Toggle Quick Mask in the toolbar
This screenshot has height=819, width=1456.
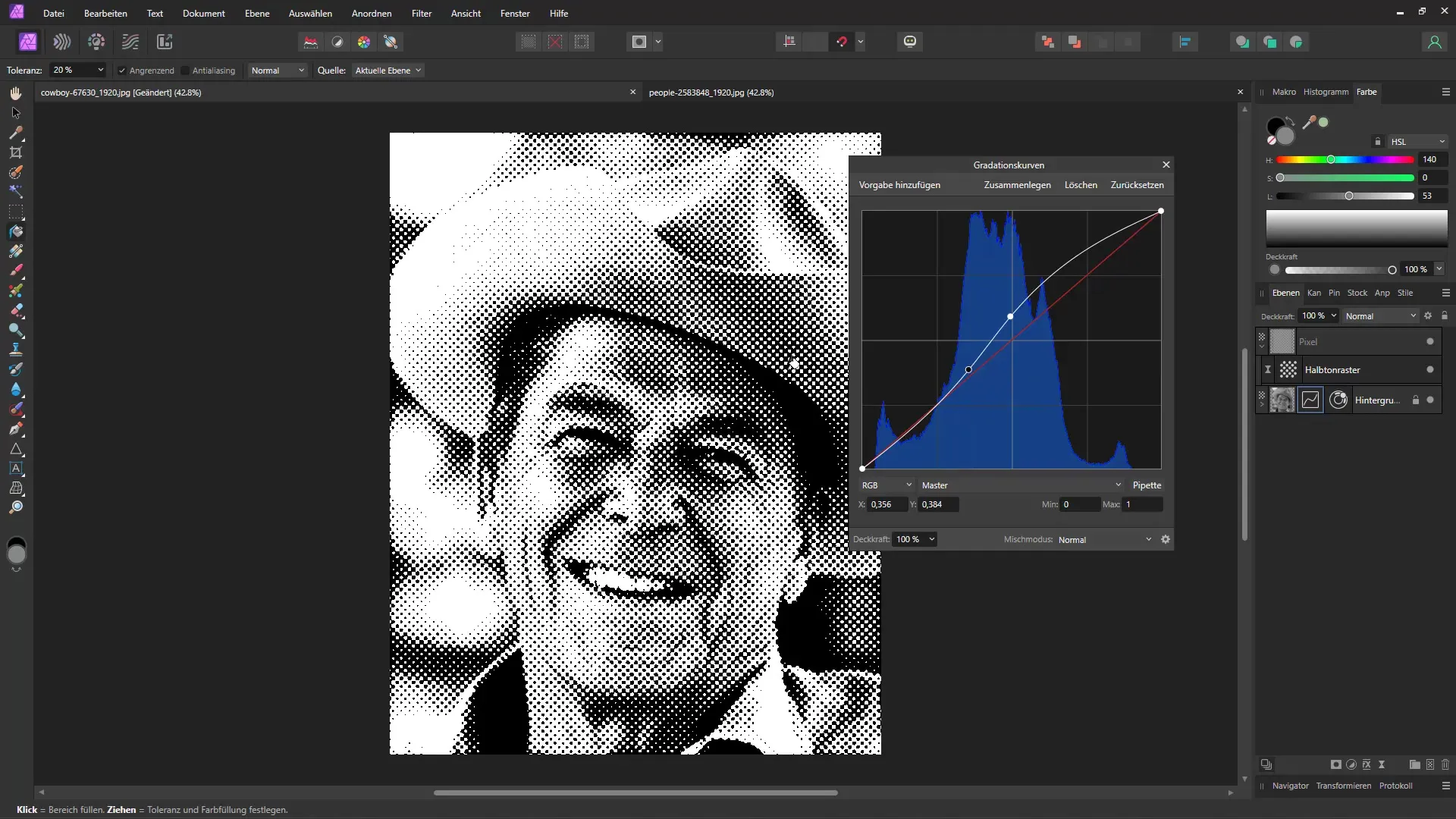click(x=639, y=42)
